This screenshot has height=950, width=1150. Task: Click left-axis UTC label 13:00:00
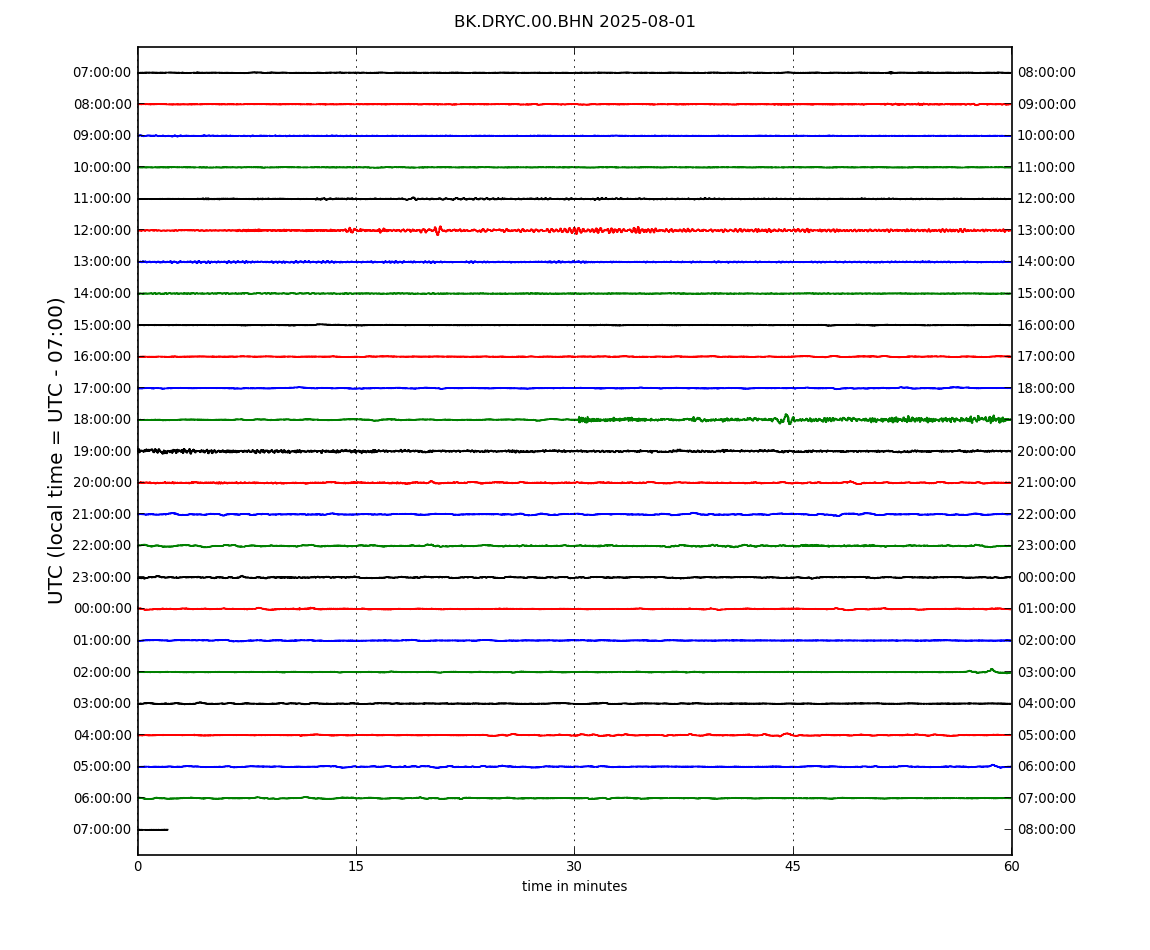coord(102,262)
